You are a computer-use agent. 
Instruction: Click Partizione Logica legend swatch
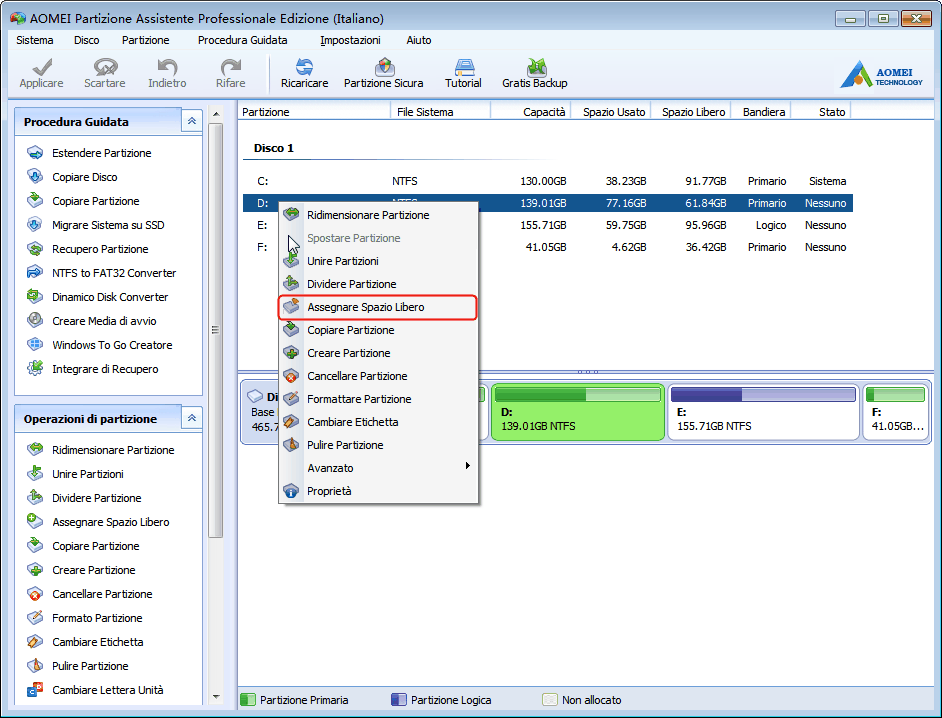399,699
